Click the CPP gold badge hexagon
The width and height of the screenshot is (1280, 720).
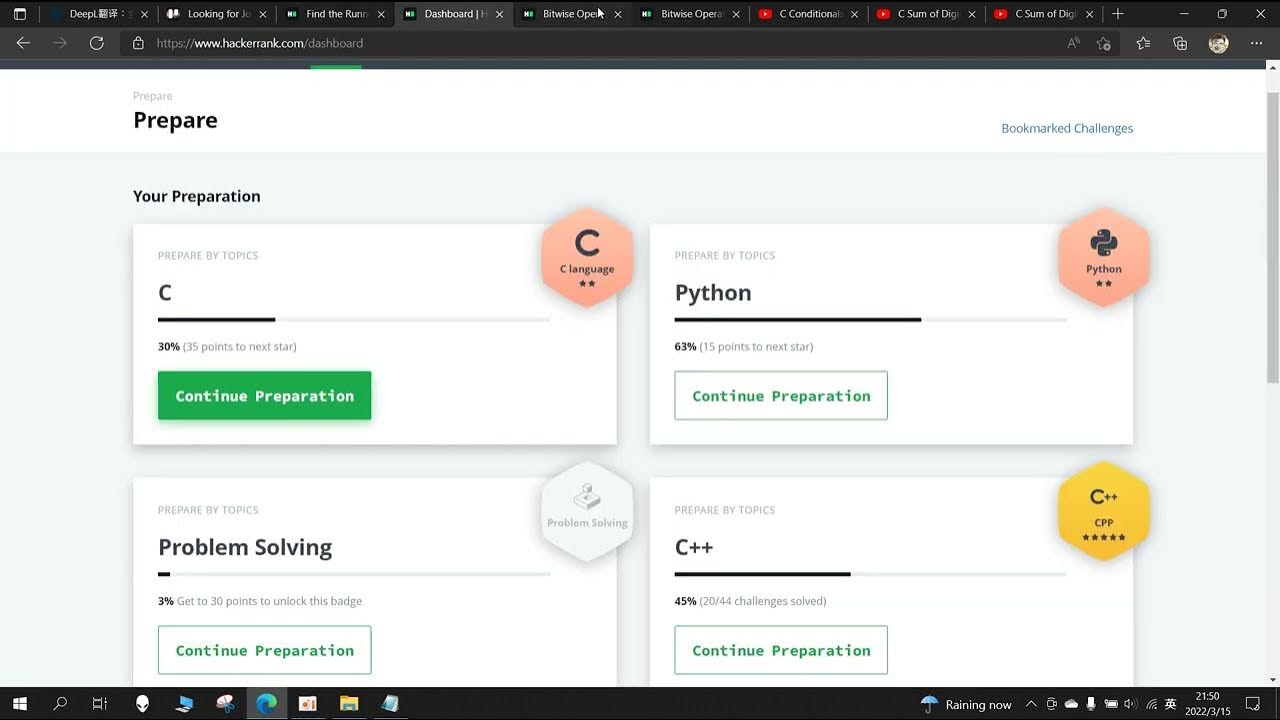coord(1104,511)
